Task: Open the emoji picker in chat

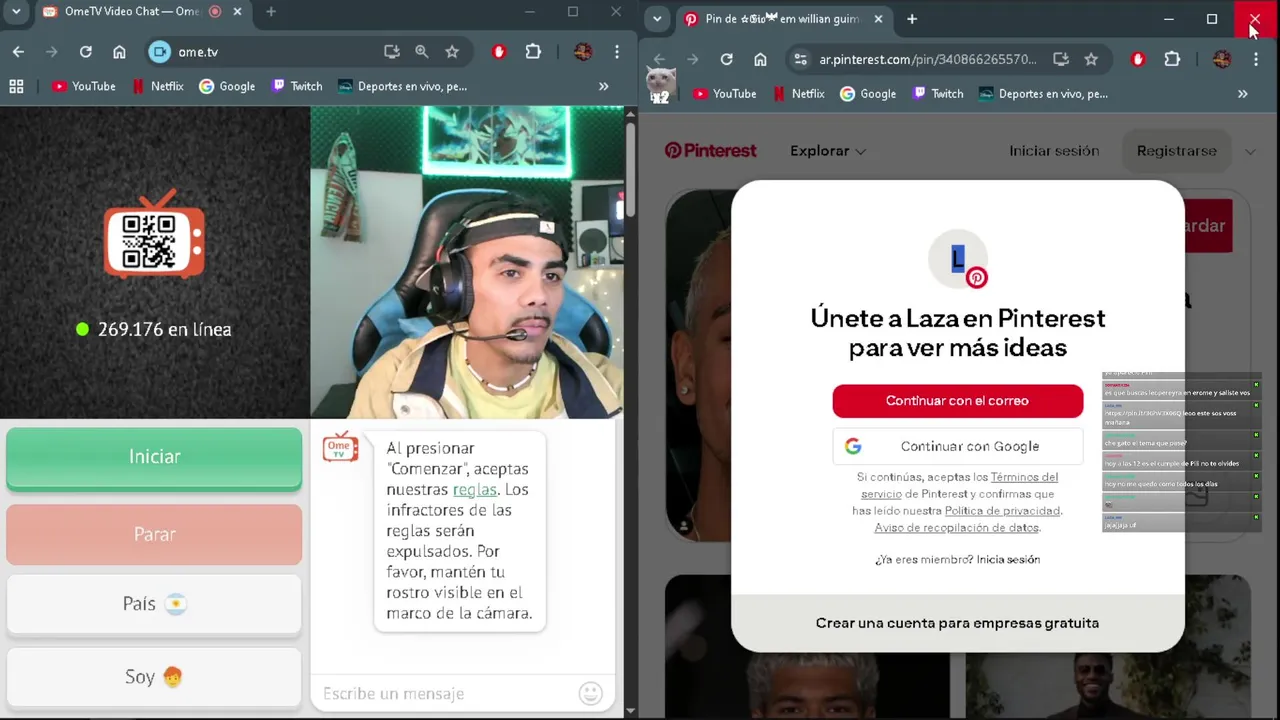Action: [591, 693]
